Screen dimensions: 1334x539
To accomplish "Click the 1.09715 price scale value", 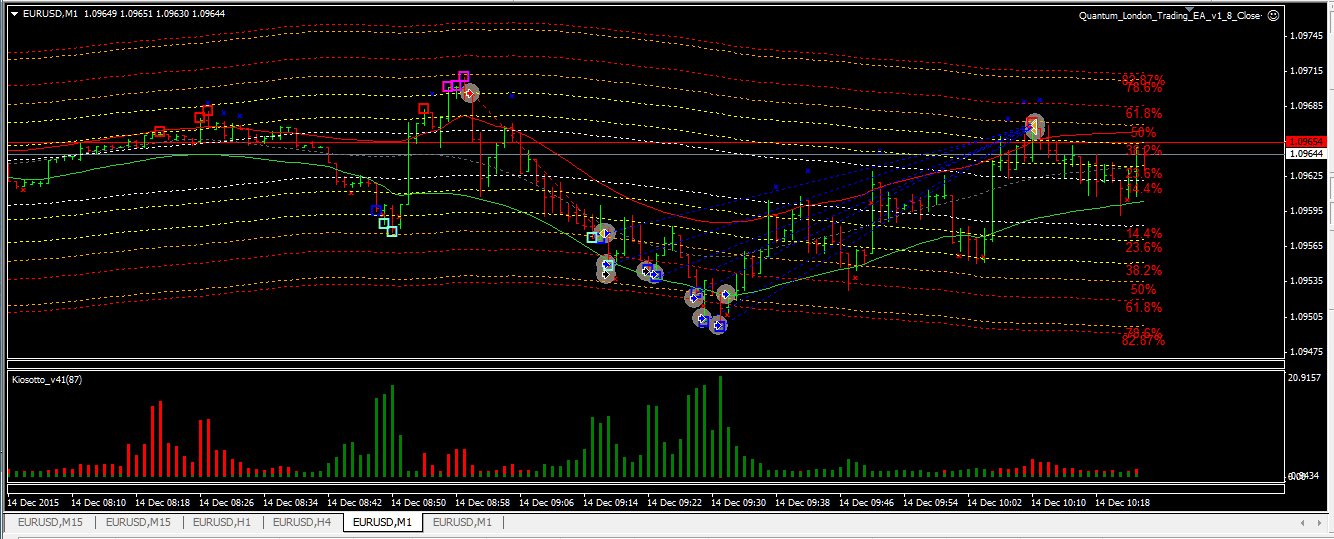I will point(1308,71).
